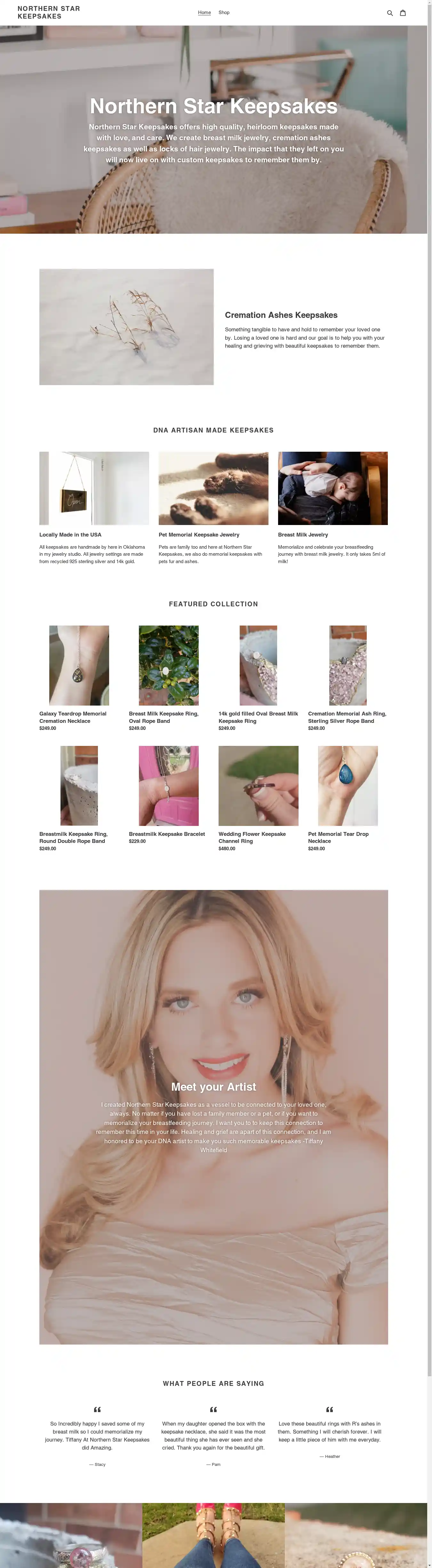Click the Meet your Artist portrait
This screenshot has height=1568, width=432.
click(x=213, y=1116)
